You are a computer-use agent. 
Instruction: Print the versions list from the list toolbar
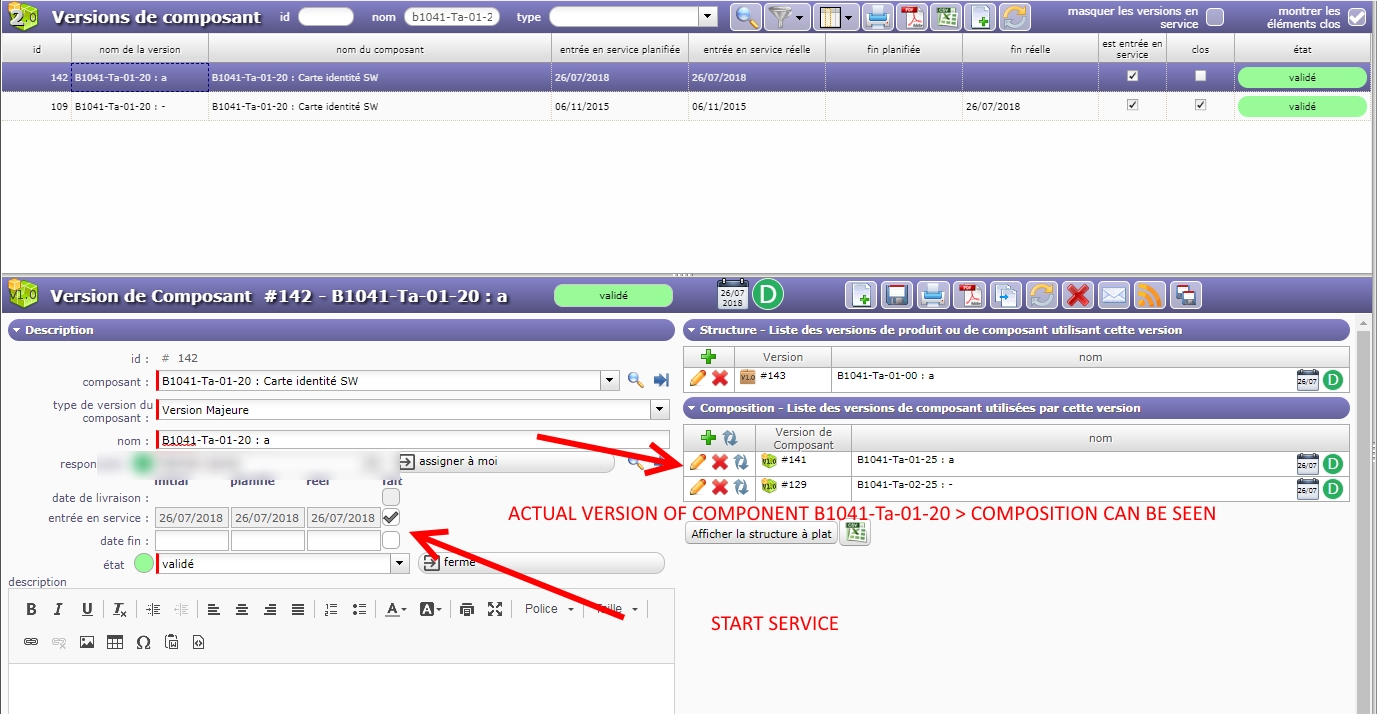click(x=877, y=16)
